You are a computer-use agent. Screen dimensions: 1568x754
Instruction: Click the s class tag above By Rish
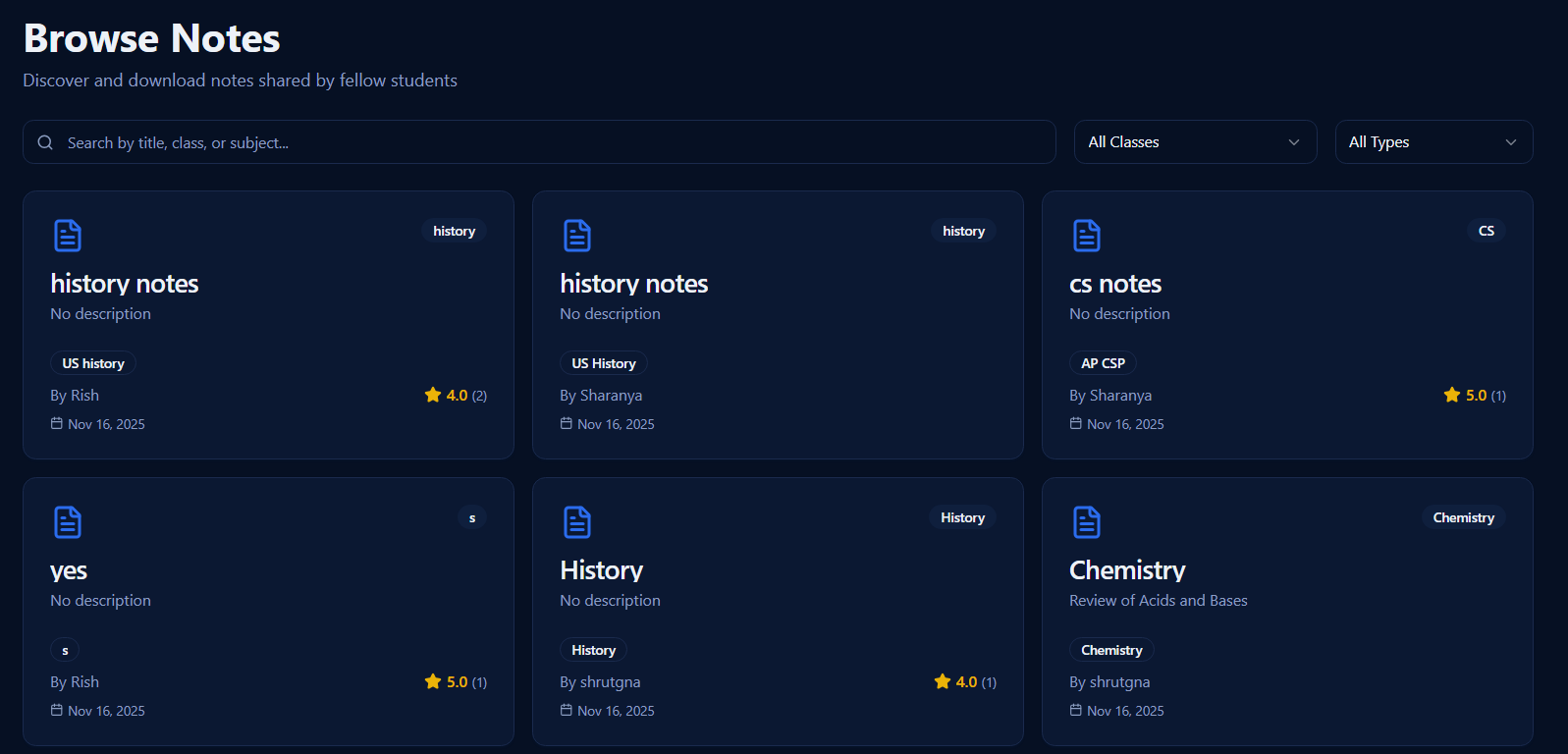click(x=65, y=650)
